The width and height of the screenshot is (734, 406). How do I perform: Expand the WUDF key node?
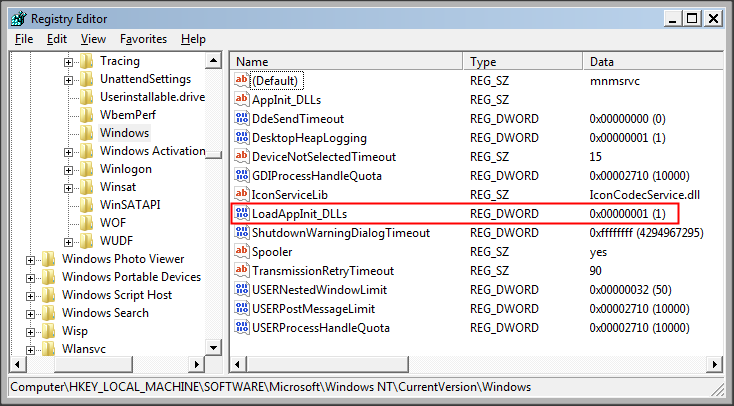point(68,242)
